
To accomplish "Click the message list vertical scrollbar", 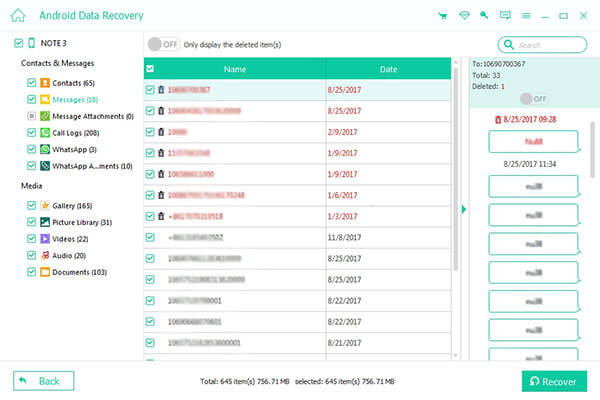I will pos(455,168).
